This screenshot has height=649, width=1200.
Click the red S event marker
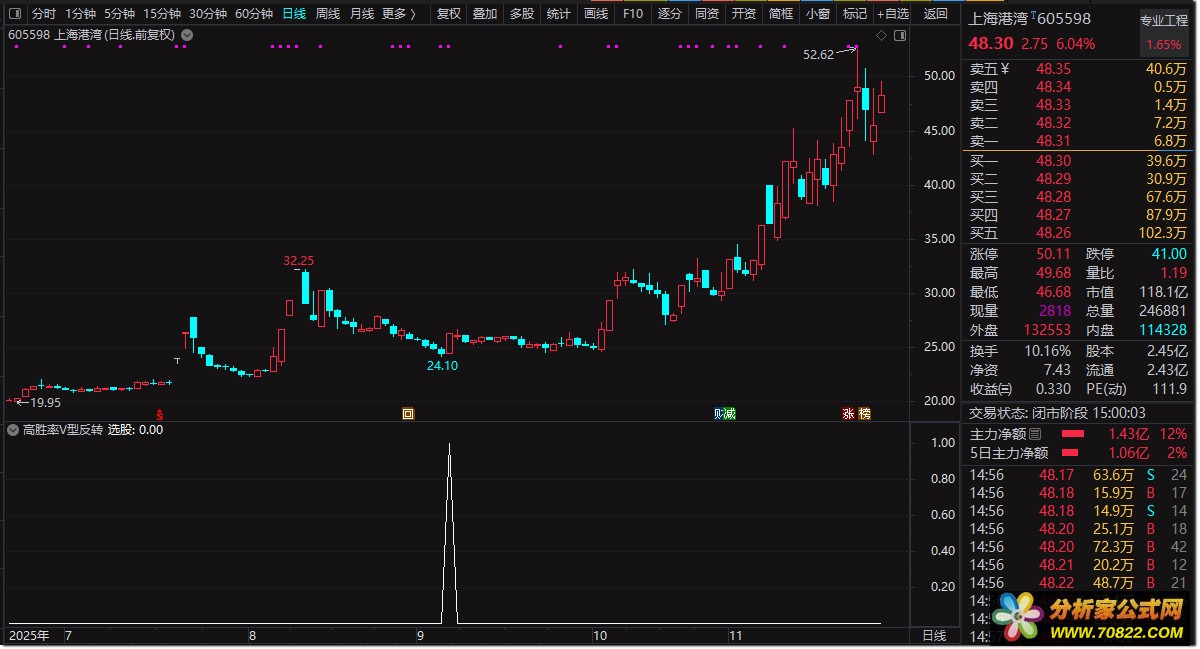click(x=158, y=414)
